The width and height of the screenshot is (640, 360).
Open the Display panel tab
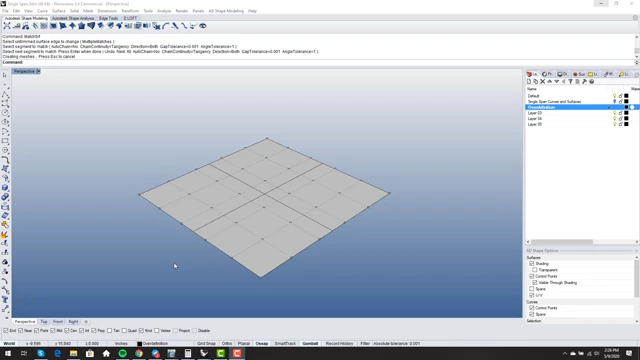[562, 74]
